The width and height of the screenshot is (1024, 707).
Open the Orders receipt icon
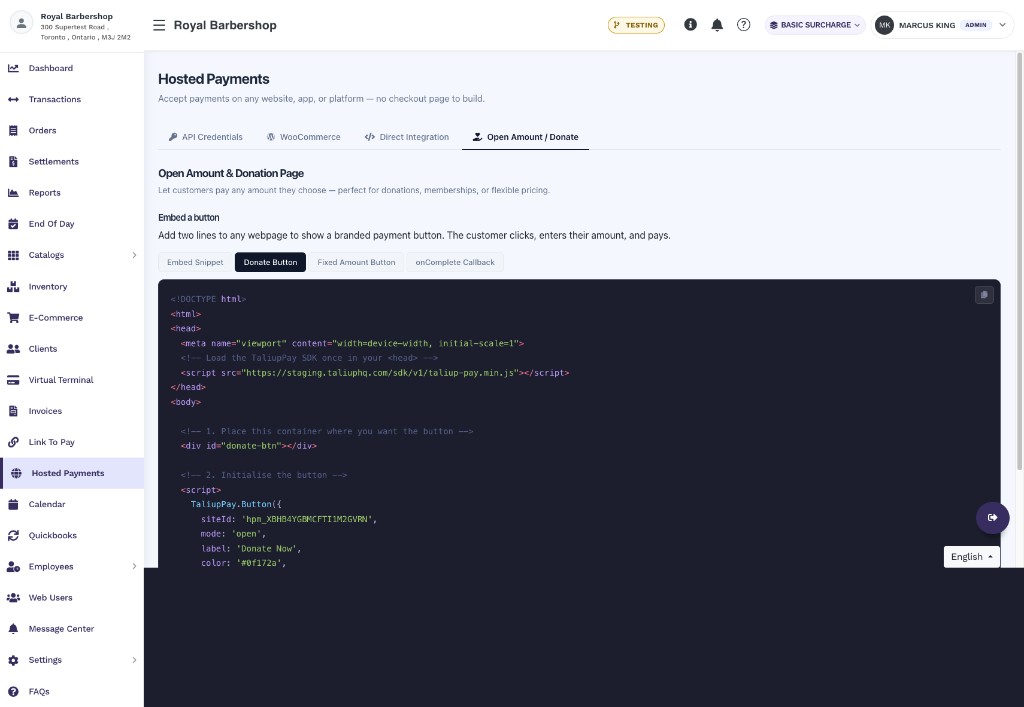click(x=13, y=131)
